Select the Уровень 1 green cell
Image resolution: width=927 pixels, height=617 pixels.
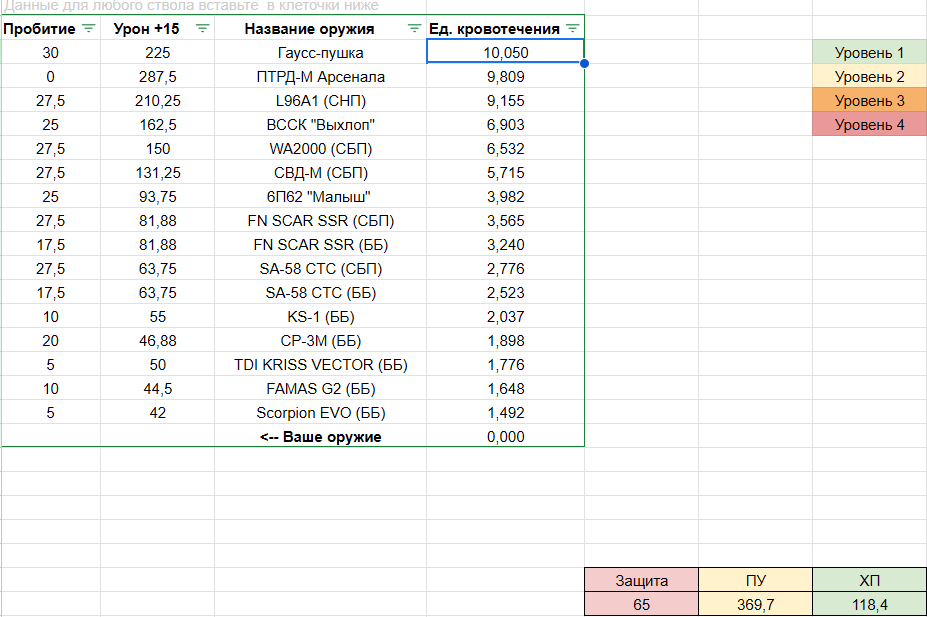pos(869,53)
